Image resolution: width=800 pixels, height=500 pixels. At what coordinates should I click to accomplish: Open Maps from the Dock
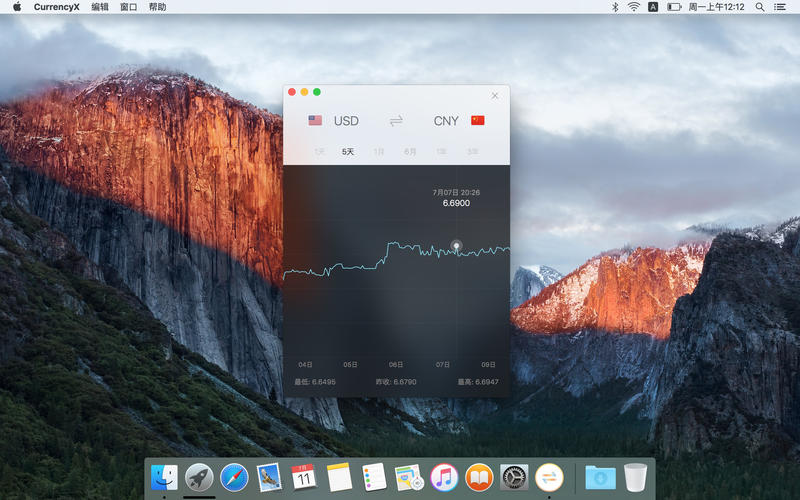(x=409, y=478)
